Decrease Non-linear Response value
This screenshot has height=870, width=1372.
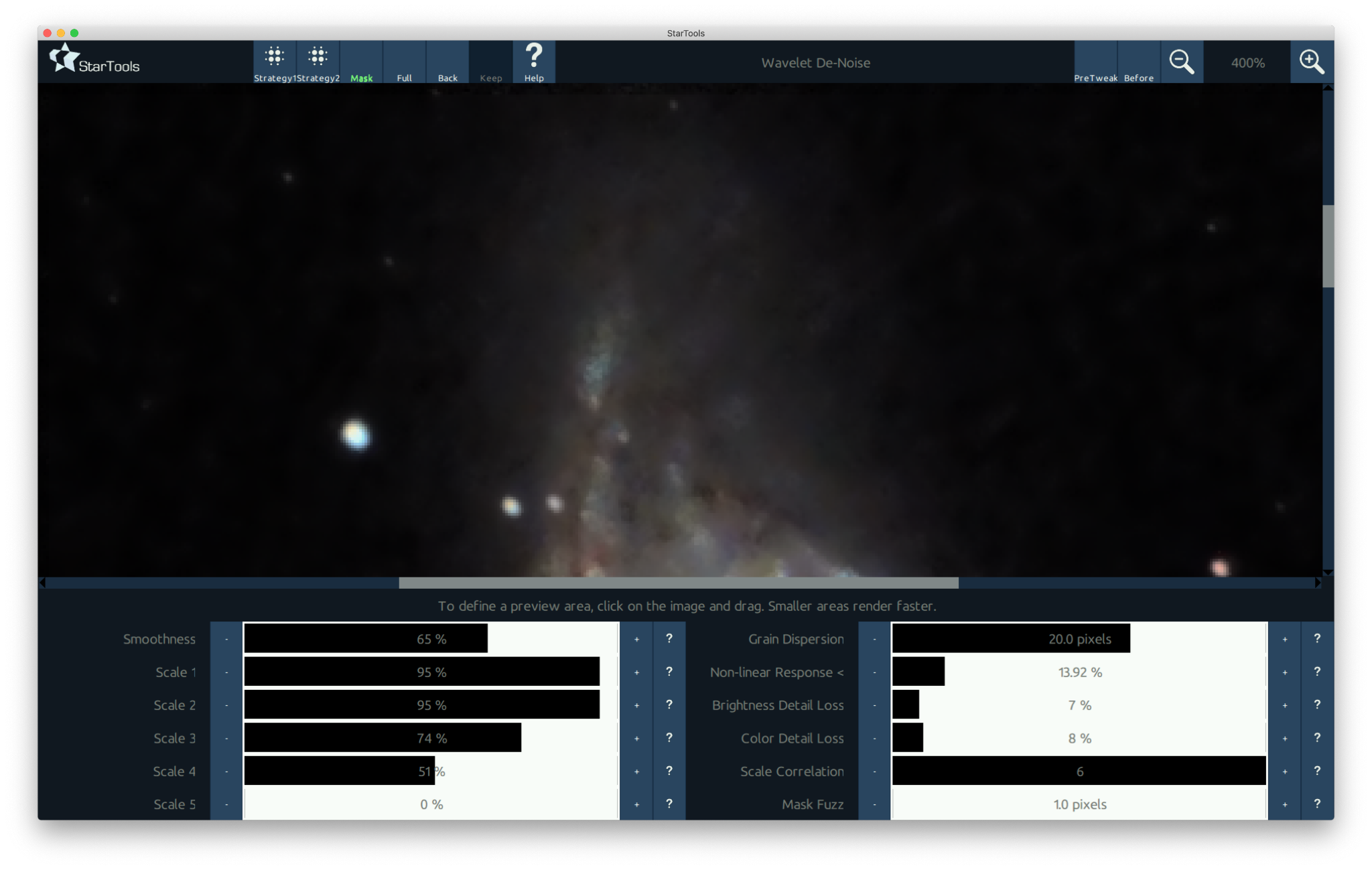pyautogui.click(x=874, y=672)
